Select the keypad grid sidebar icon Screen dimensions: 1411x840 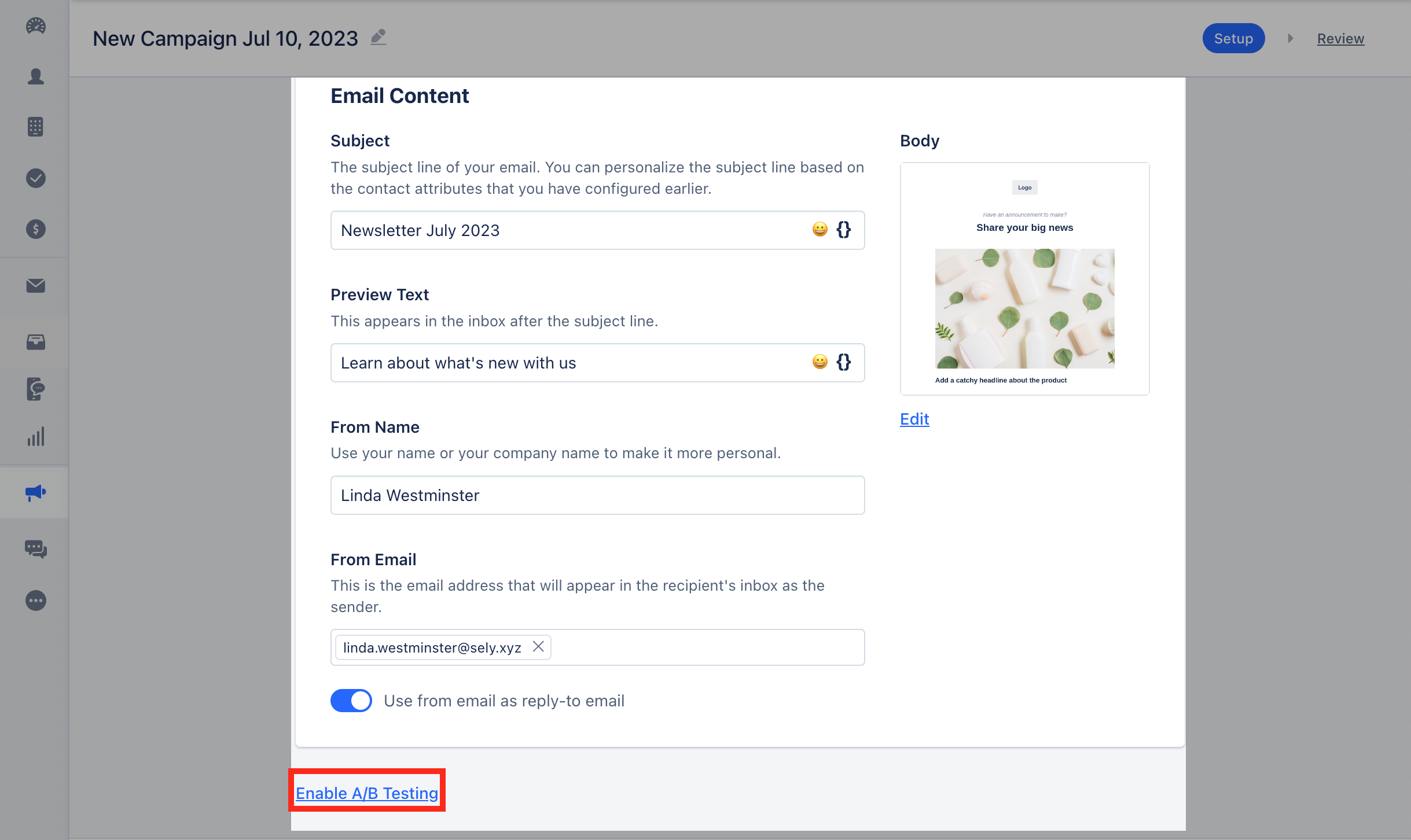(35, 127)
